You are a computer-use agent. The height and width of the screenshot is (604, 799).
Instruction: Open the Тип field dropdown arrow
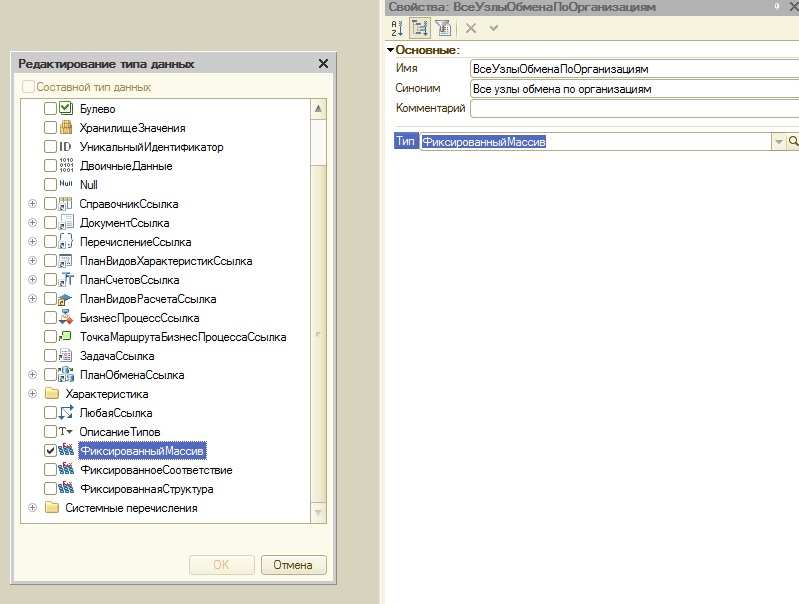coord(778,141)
